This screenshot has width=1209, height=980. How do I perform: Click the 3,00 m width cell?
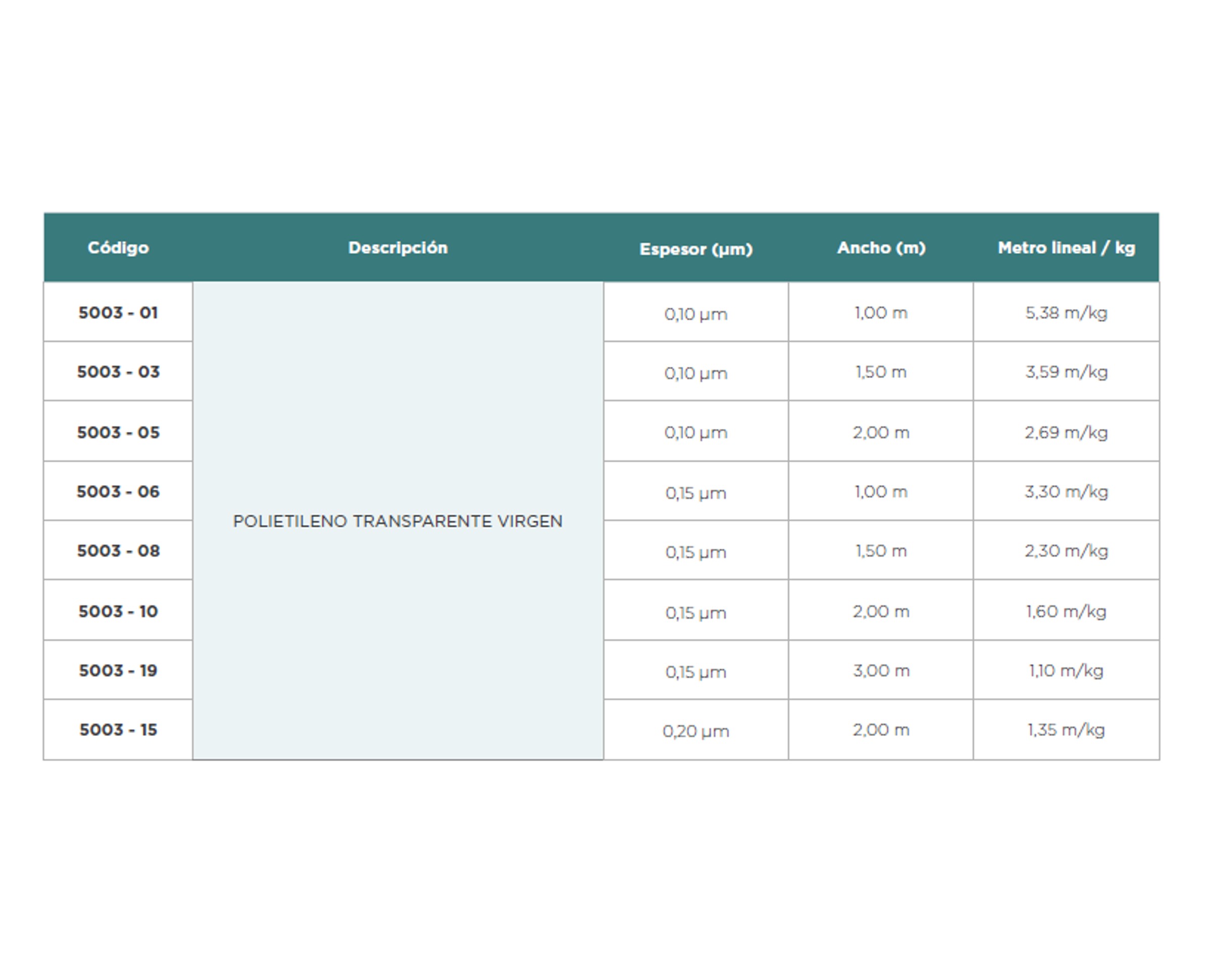[881, 670]
